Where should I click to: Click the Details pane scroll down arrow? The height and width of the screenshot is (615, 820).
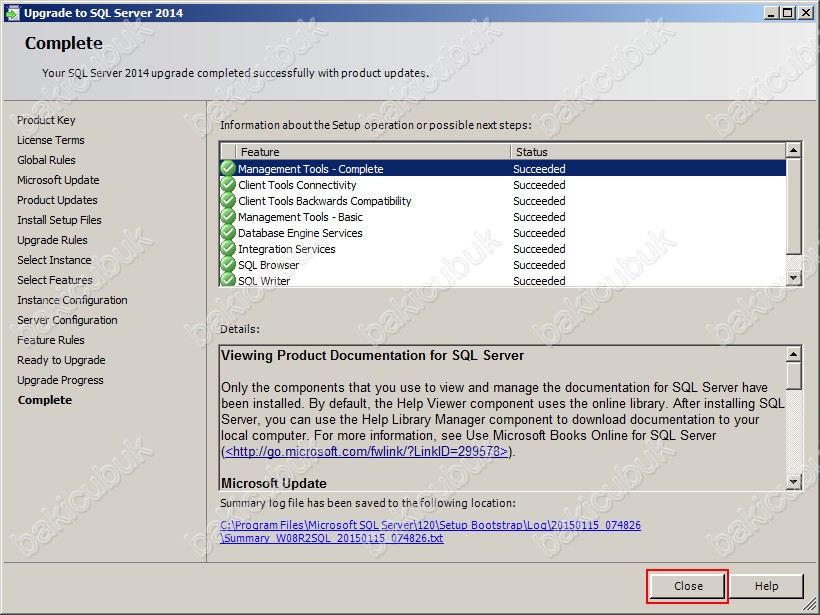[x=793, y=482]
